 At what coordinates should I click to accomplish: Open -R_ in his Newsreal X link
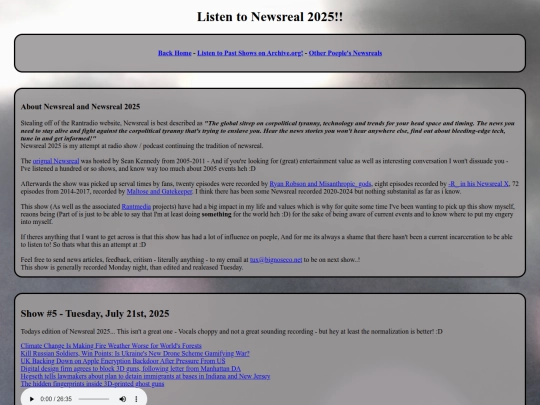point(478,184)
